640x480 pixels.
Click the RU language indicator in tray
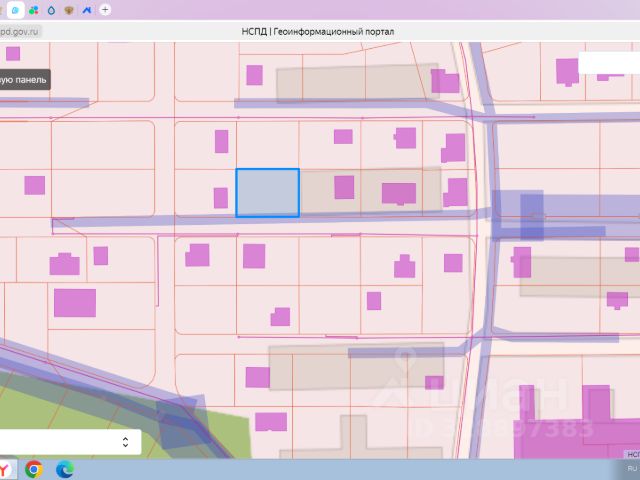[x=632, y=469]
